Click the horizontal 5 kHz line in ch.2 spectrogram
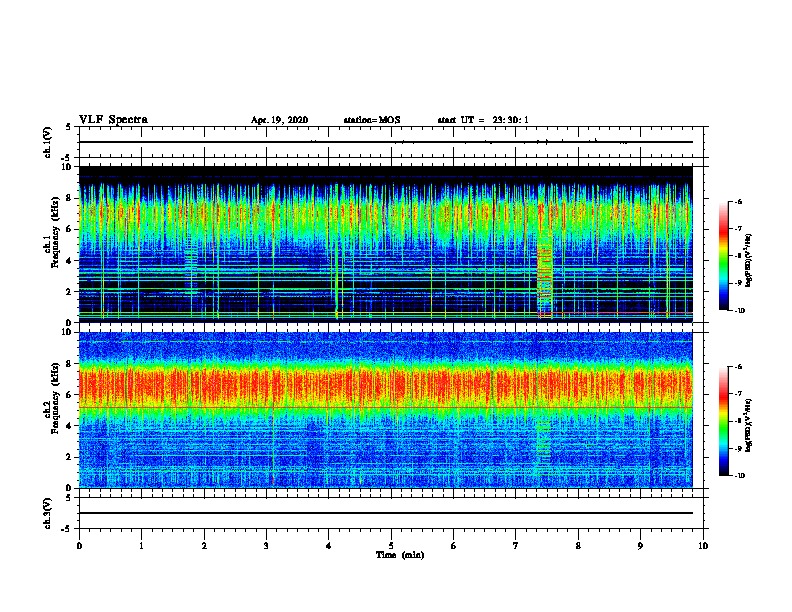The width and height of the screenshot is (792, 612). point(386,407)
